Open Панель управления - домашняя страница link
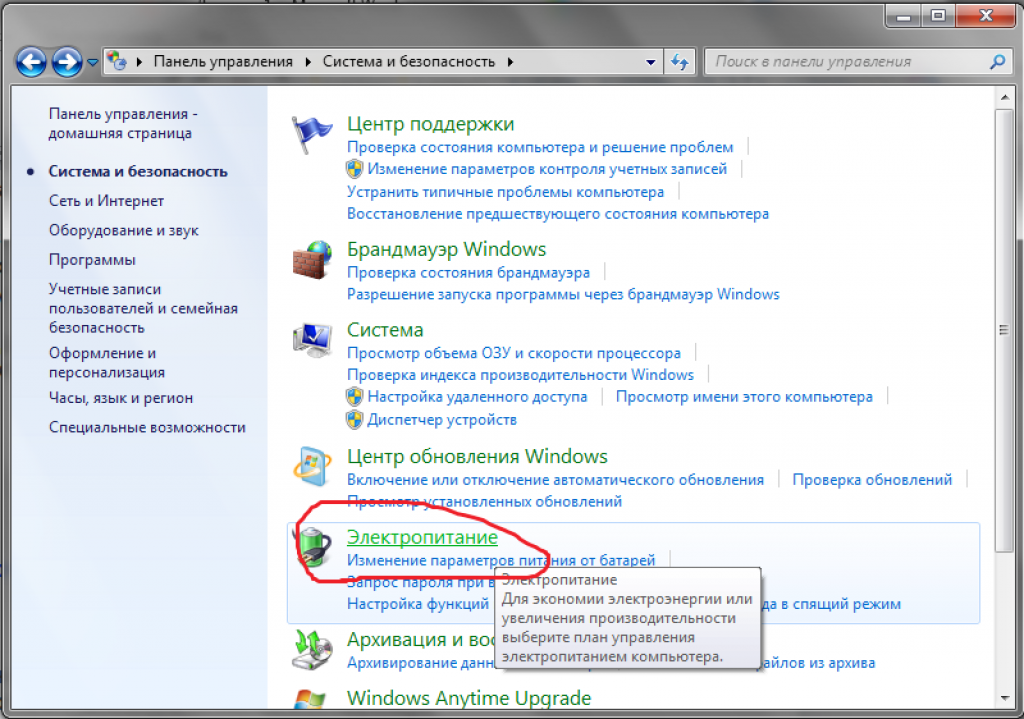 tap(123, 123)
